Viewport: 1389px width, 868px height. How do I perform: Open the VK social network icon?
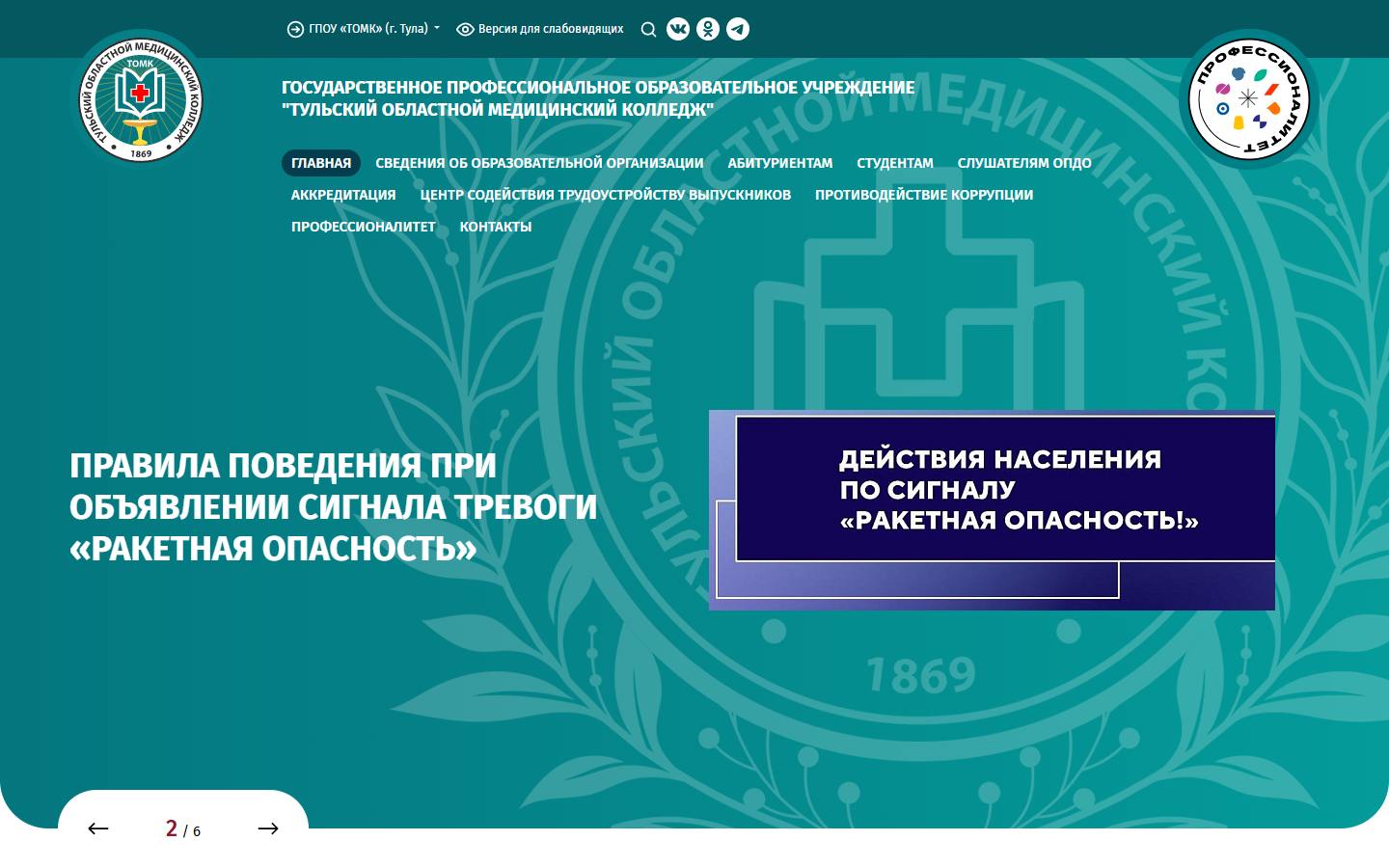click(678, 29)
